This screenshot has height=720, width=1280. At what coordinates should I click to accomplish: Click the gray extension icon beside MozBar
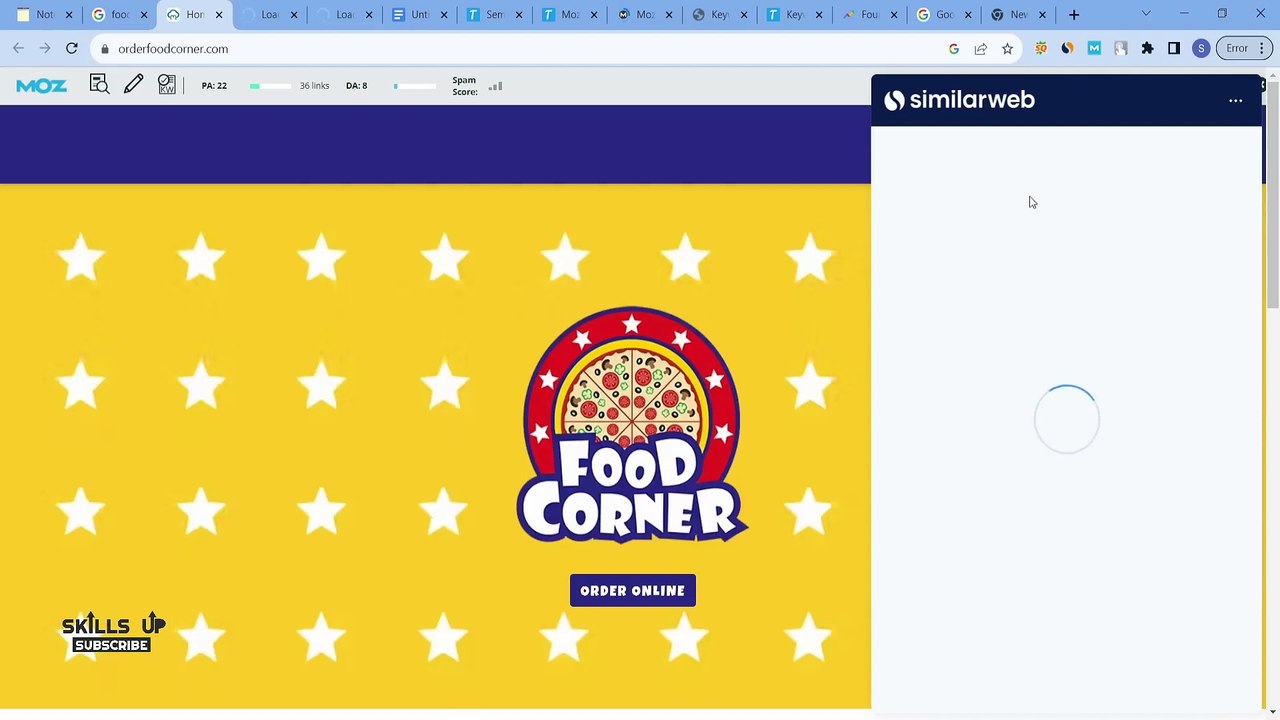pyautogui.click(x=1121, y=48)
